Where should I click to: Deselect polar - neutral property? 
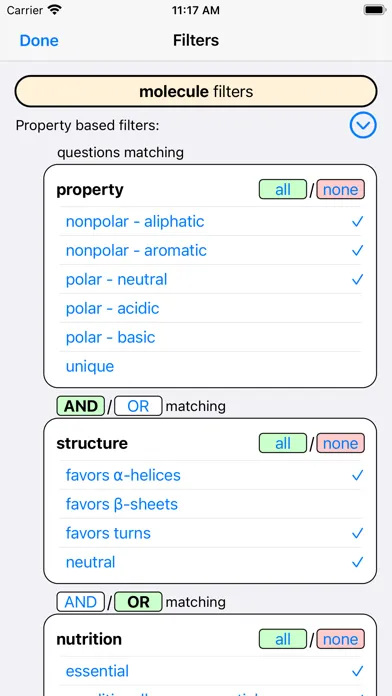tap(210, 279)
